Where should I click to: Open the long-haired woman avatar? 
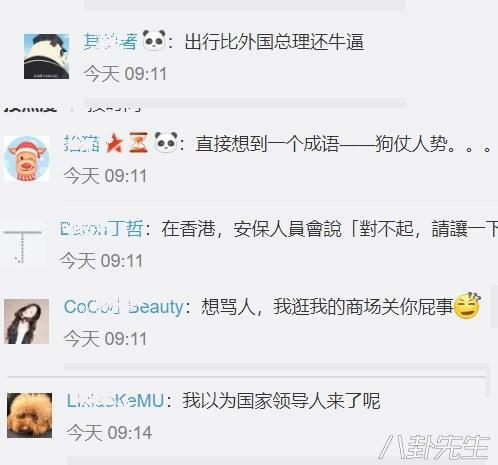coord(27,321)
